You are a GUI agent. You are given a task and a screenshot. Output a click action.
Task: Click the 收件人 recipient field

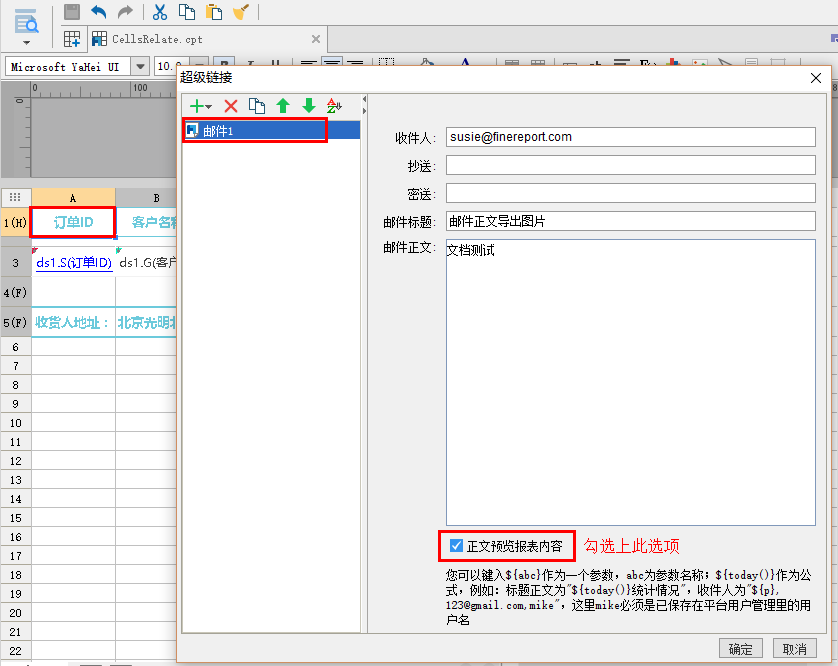631,137
